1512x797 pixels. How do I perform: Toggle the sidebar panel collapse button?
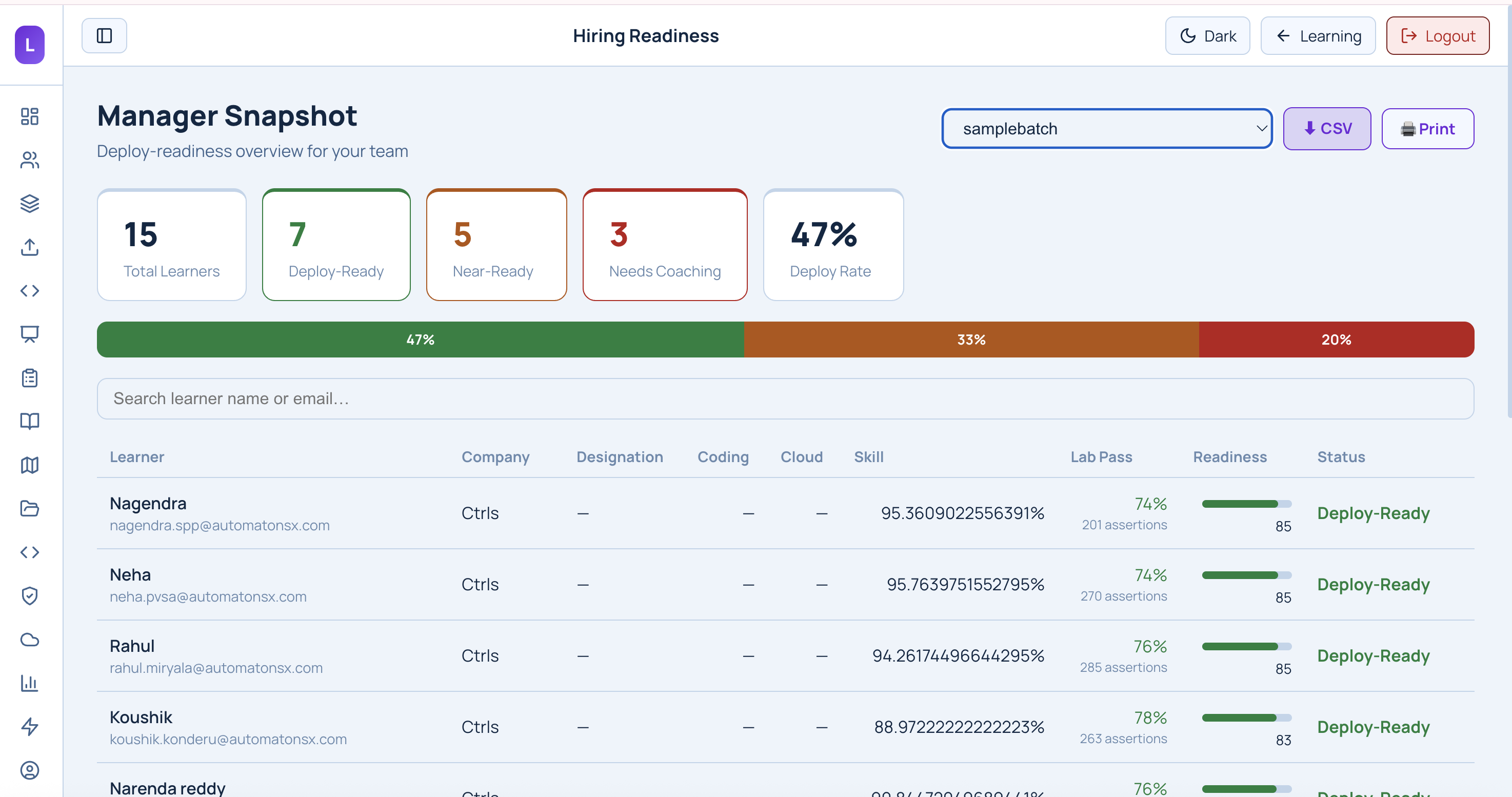click(x=104, y=35)
